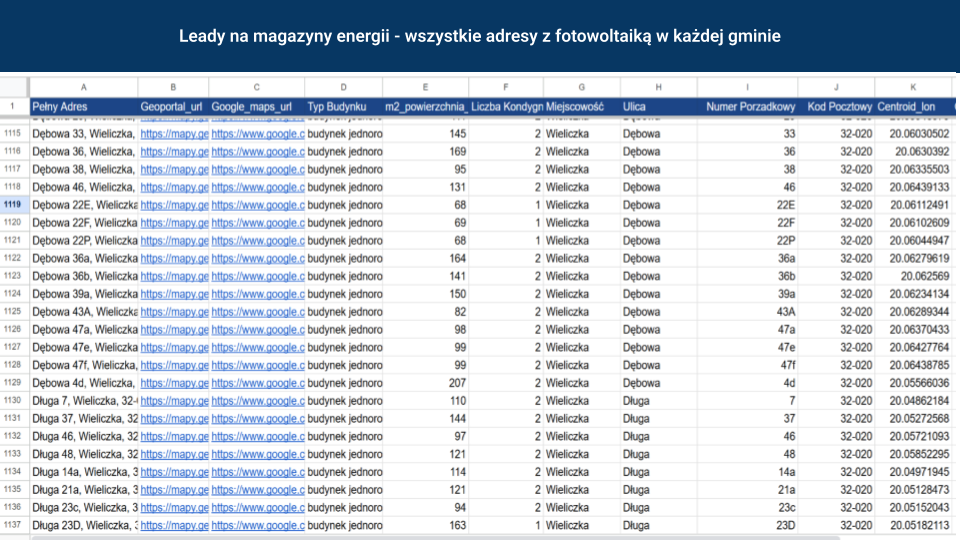960x540 pixels.
Task: Open the Geoportal link for Dębowa 22E
Action: pos(174,204)
